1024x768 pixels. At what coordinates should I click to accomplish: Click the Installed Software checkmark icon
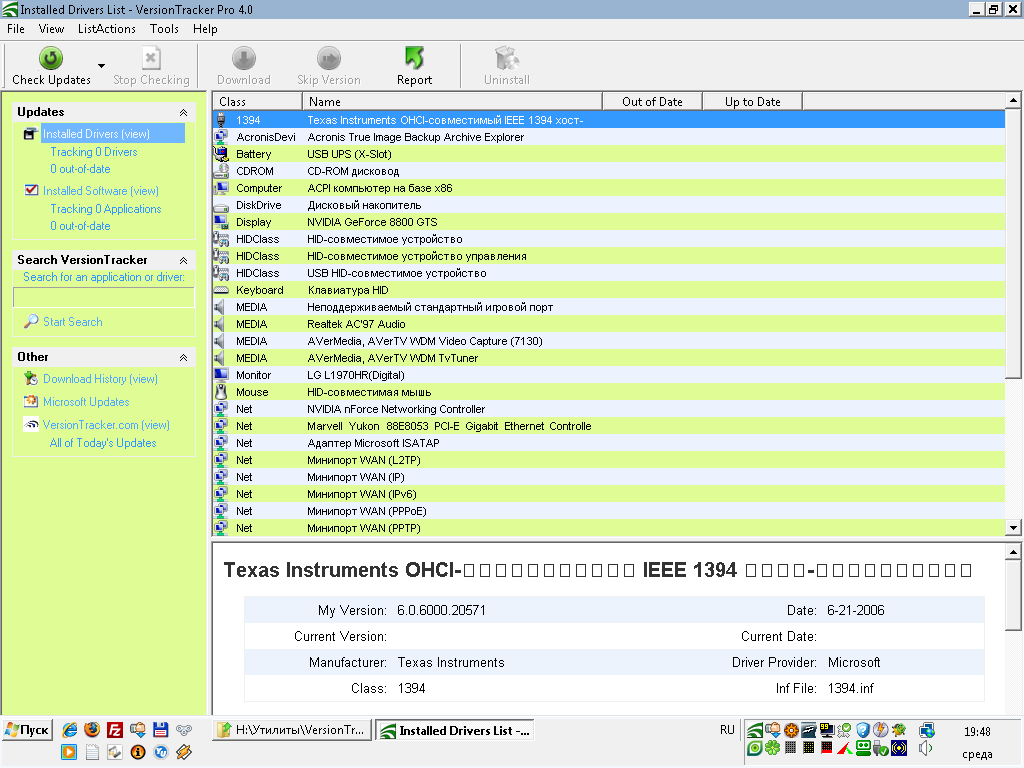(31, 190)
